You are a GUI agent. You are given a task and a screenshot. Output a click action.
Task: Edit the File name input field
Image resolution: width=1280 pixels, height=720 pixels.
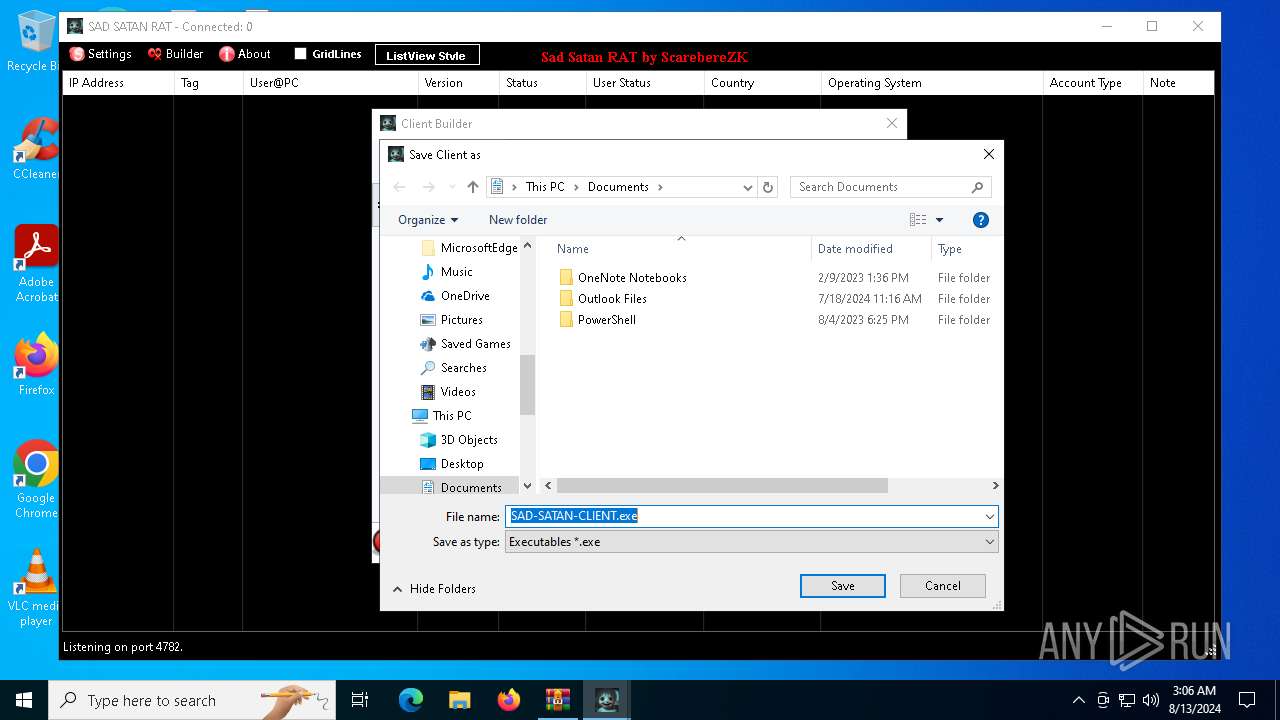pos(744,516)
